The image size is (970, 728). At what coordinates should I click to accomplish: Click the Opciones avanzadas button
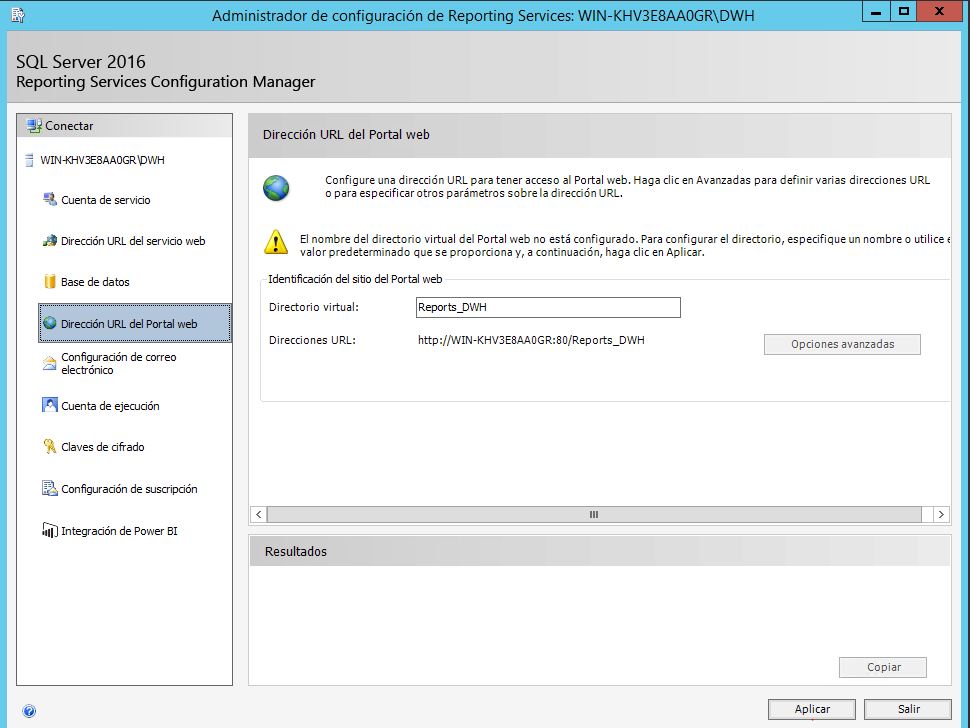tap(842, 344)
